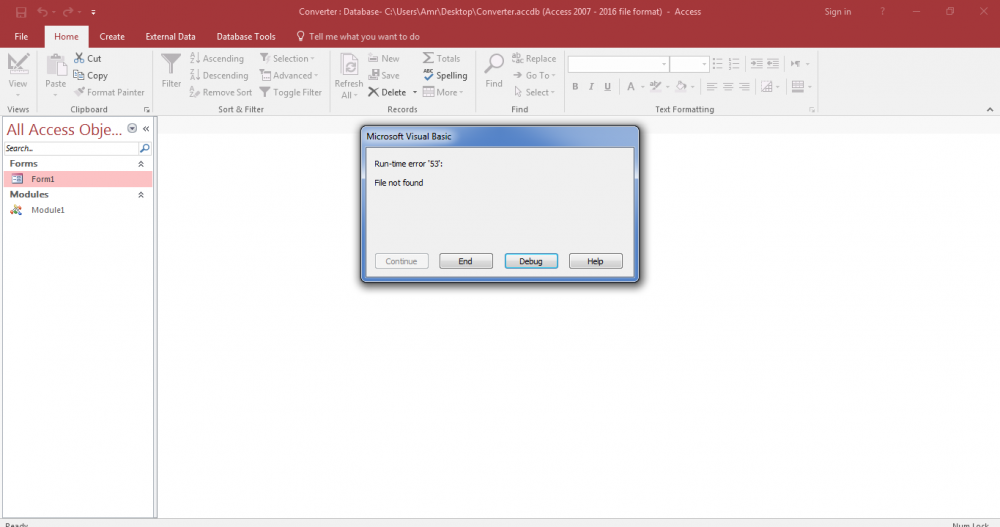Toggle Italic text formatting
Viewport: 1000px width, 527px height.
click(x=592, y=87)
